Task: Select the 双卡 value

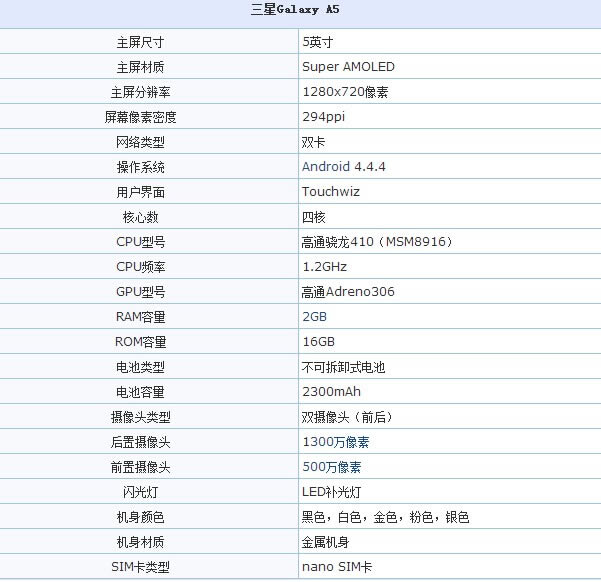Action: click(314, 142)
